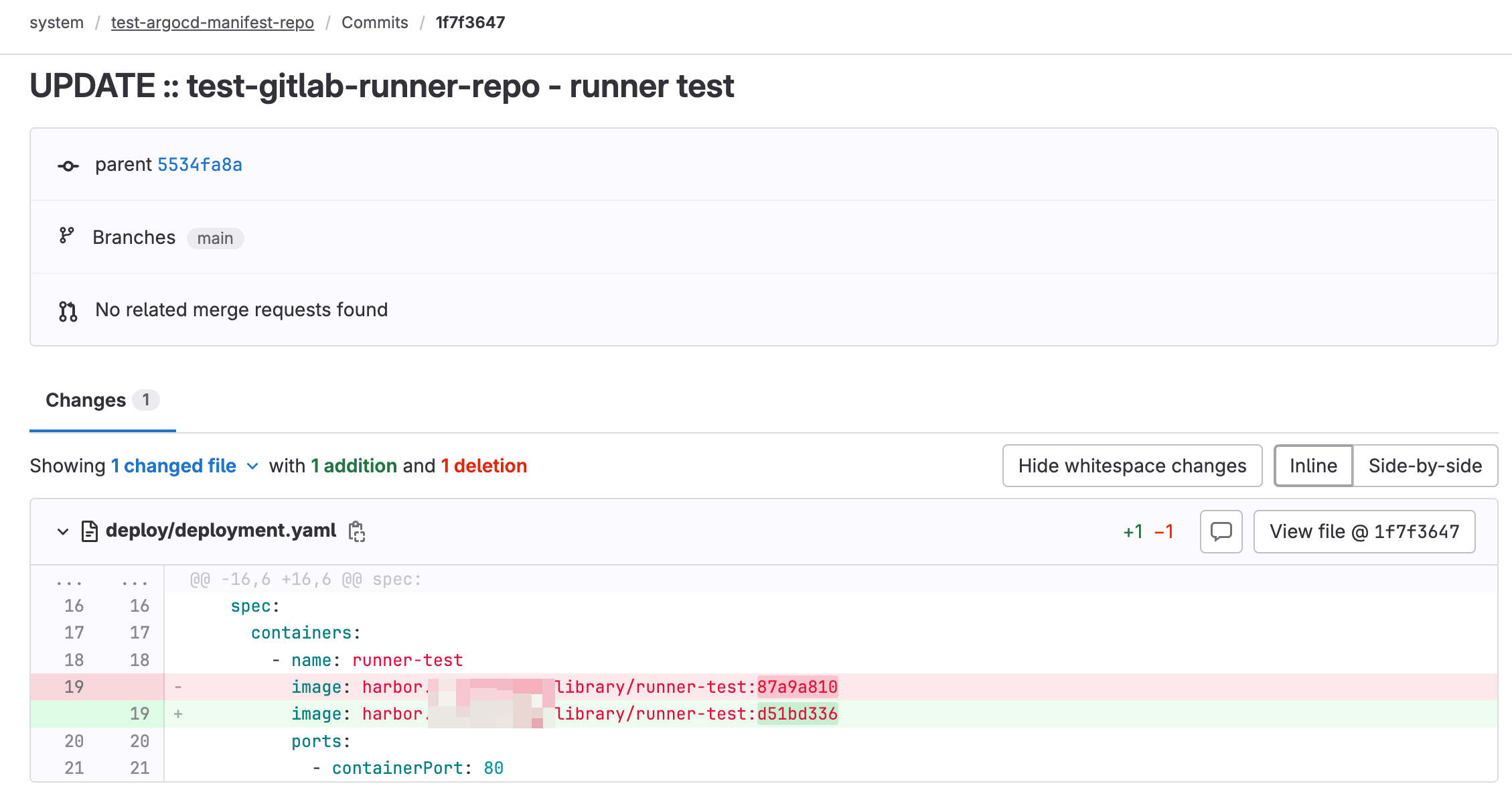Click the Branches fork icon

[x=66, y=236]
